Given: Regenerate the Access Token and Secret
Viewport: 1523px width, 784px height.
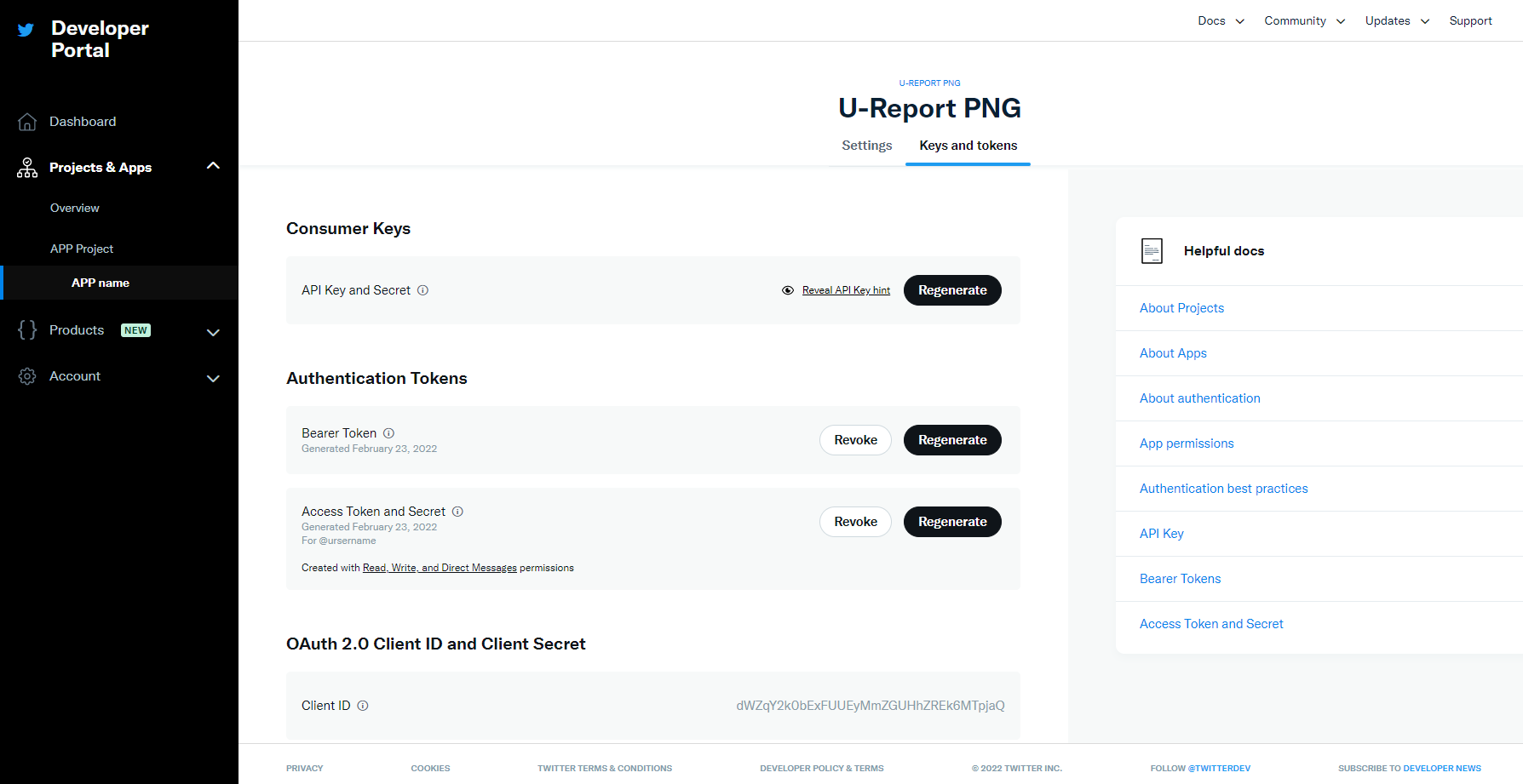Looking at the screenshot, I should pos(952,522).
